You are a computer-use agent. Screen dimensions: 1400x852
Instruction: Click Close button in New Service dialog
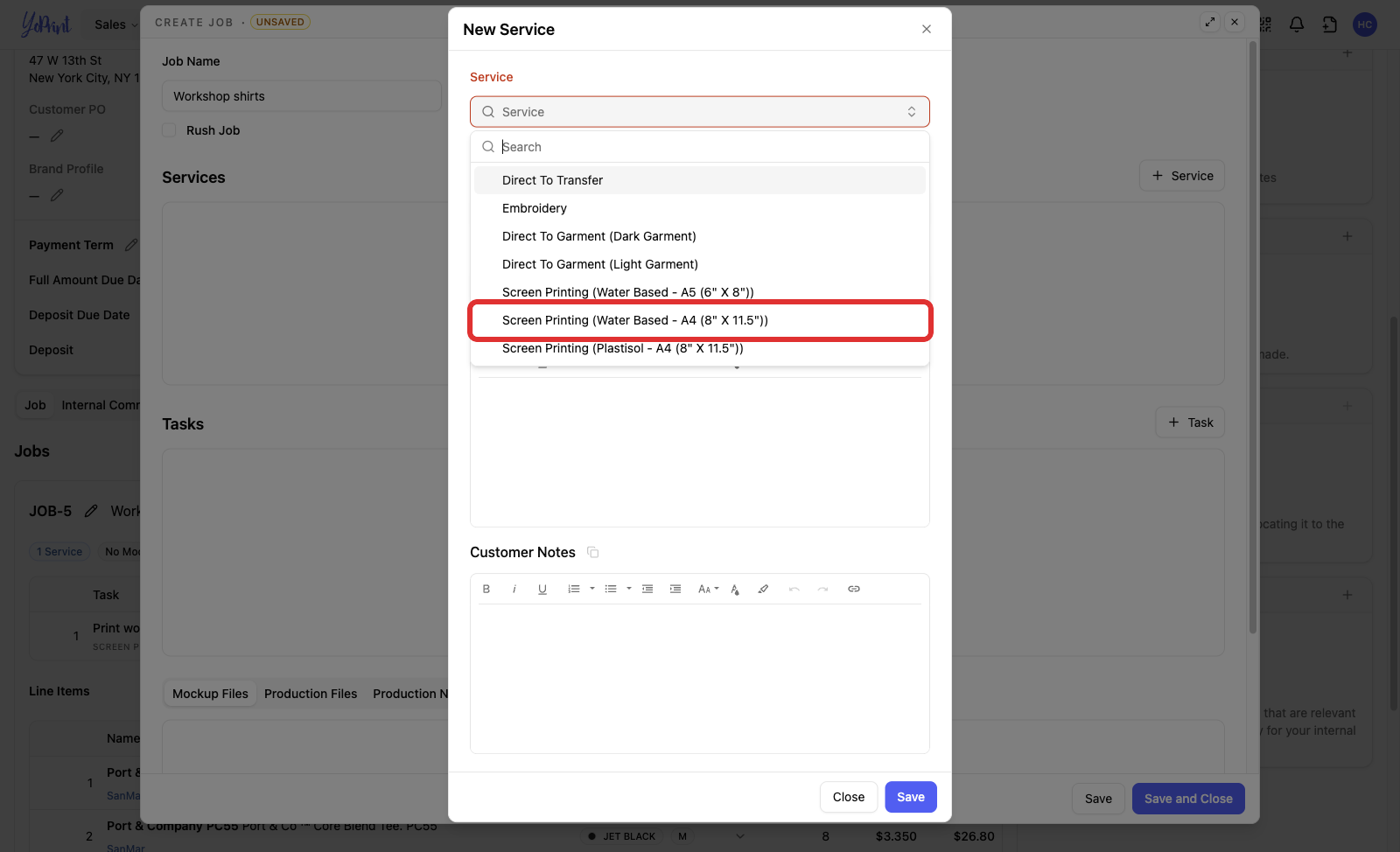[849, 797]
